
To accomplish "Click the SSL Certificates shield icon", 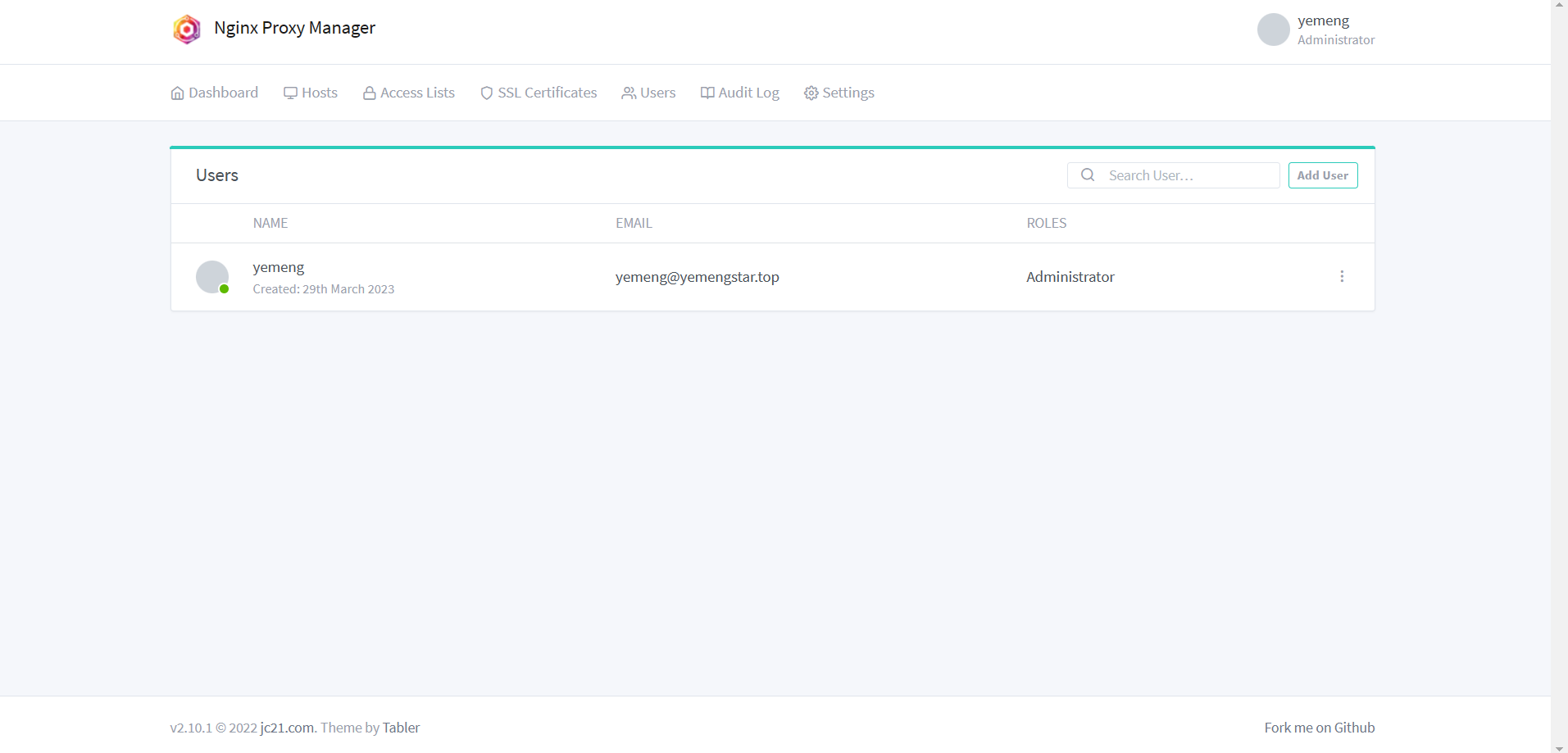I will (x=487, y=93).
